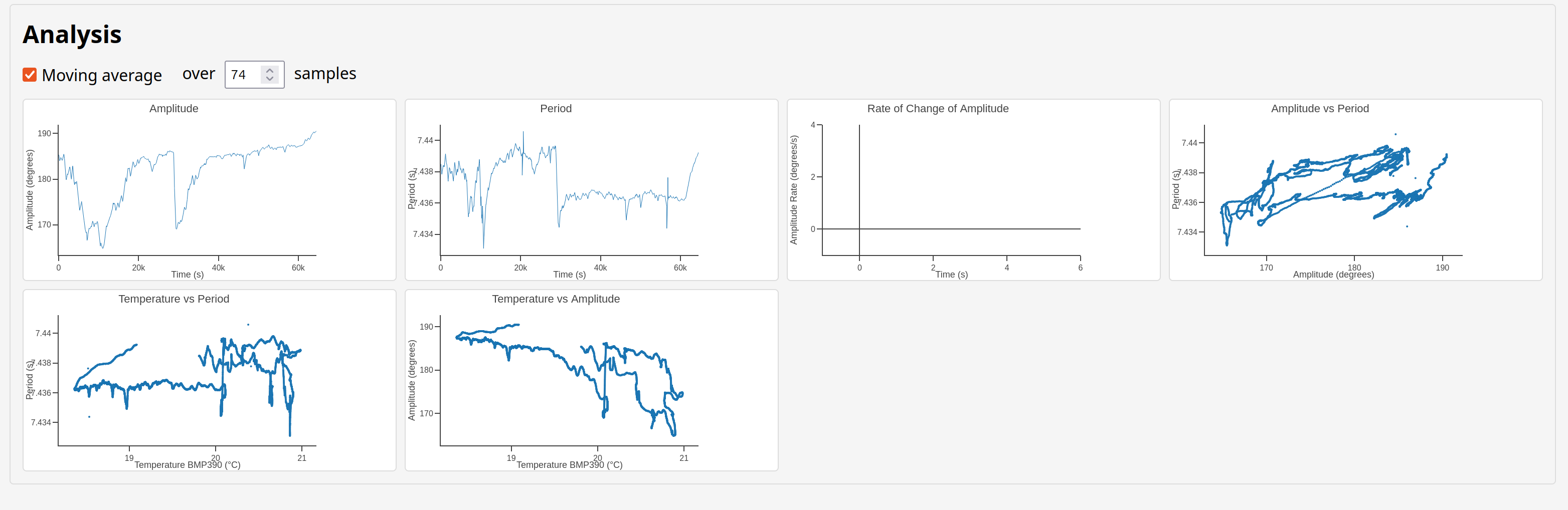Decrease sample count with down arrow

pyautogui.click(x=270, y=79)
